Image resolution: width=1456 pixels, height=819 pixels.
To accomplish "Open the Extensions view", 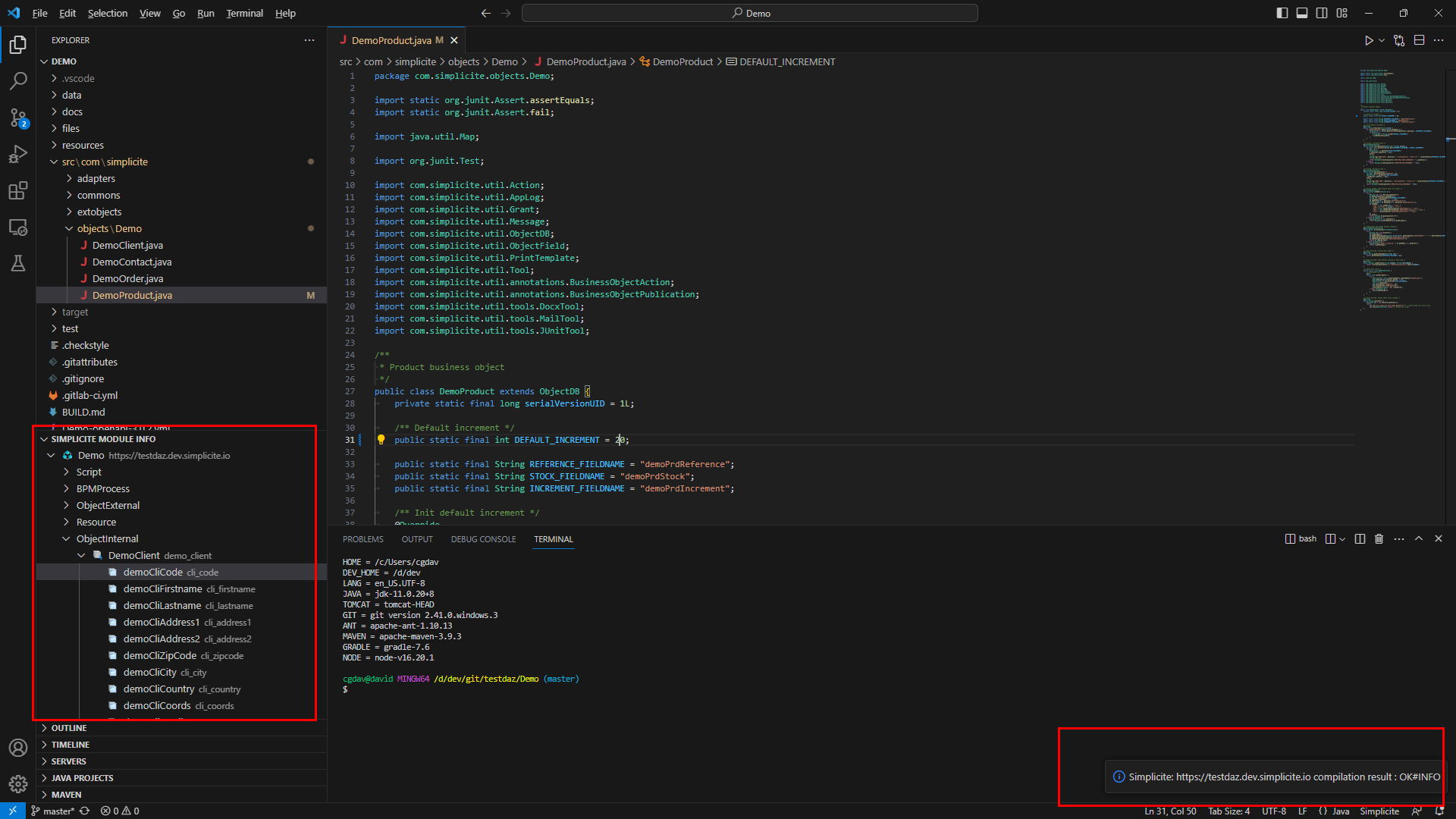I will 18,190.
